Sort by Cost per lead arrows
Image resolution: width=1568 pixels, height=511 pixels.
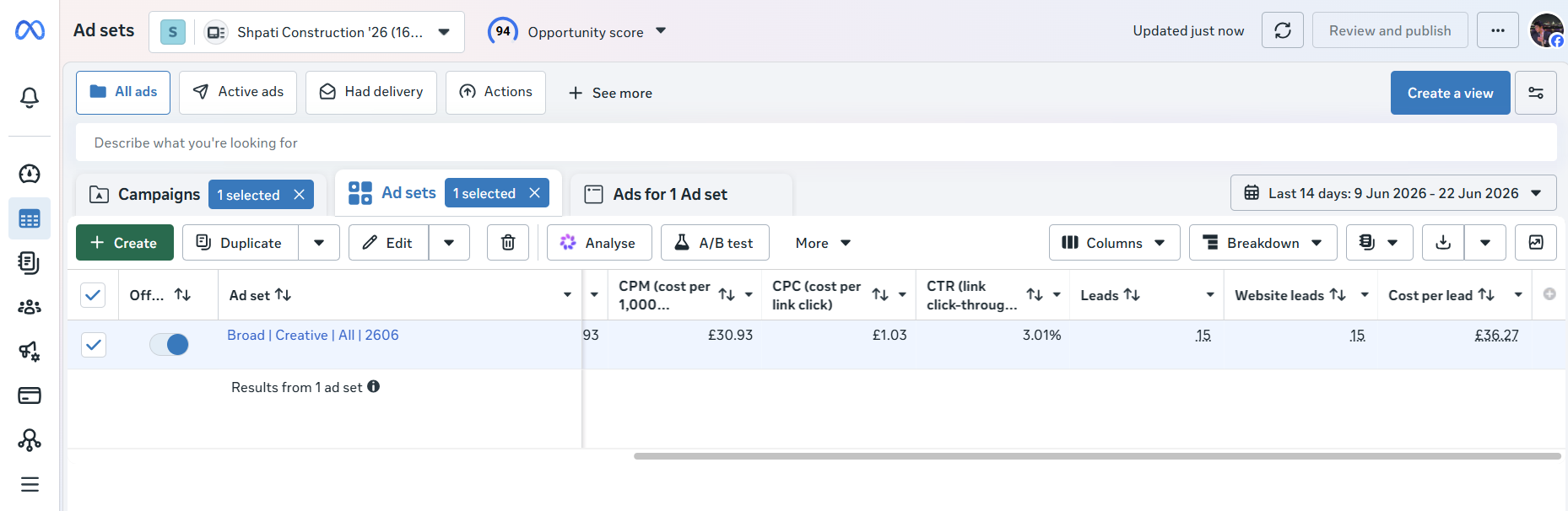[1486, 294]
